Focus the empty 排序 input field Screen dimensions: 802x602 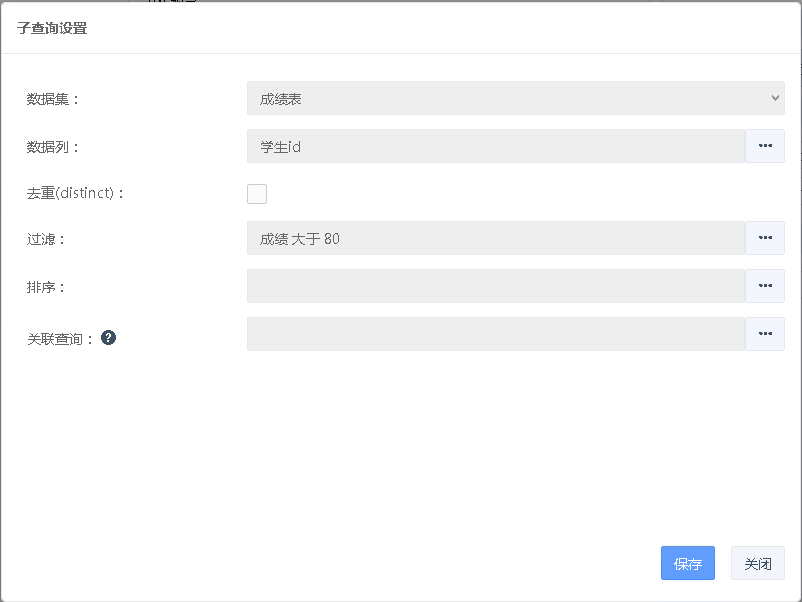(x=495, y=286)
